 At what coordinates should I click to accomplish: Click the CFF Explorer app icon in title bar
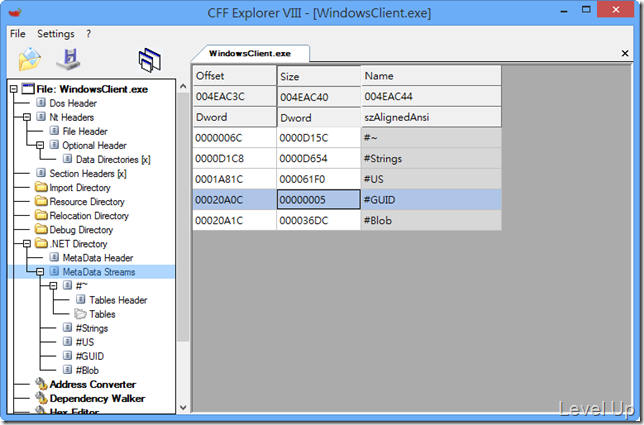[15, 12]
